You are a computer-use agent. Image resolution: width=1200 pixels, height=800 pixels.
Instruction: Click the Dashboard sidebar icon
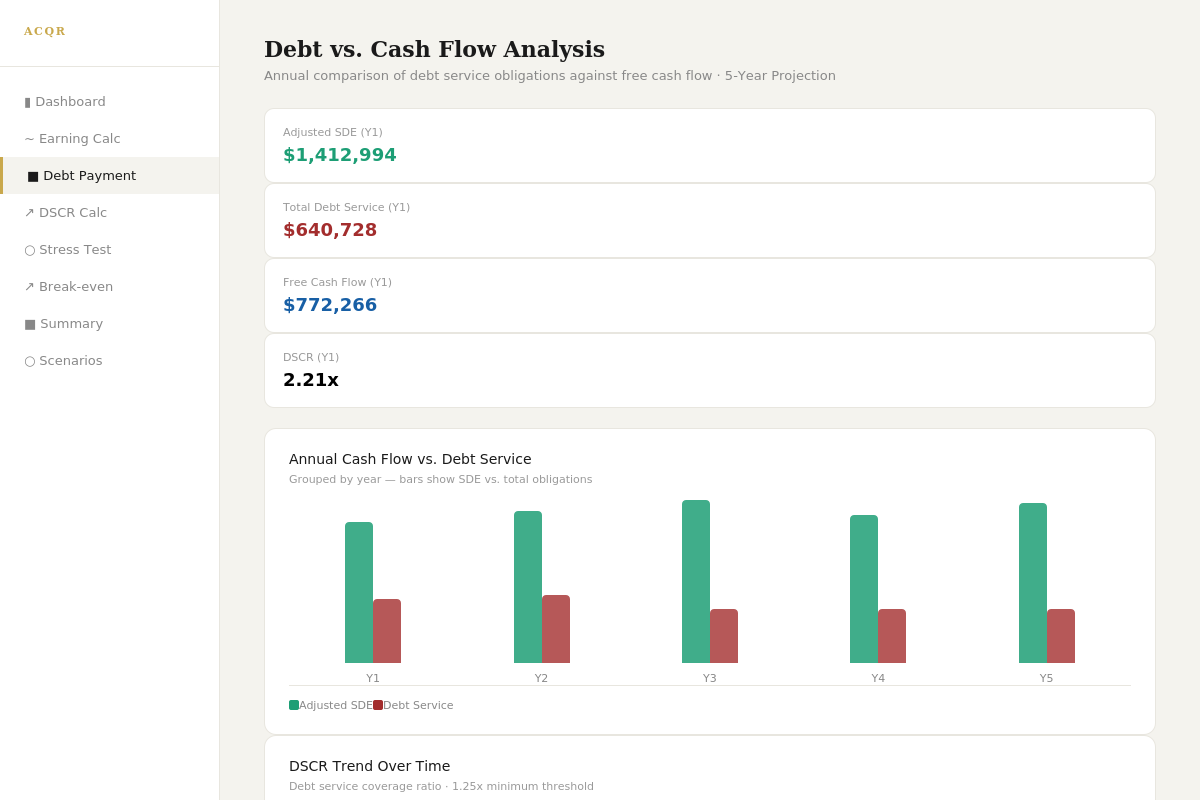pos(28,102)
